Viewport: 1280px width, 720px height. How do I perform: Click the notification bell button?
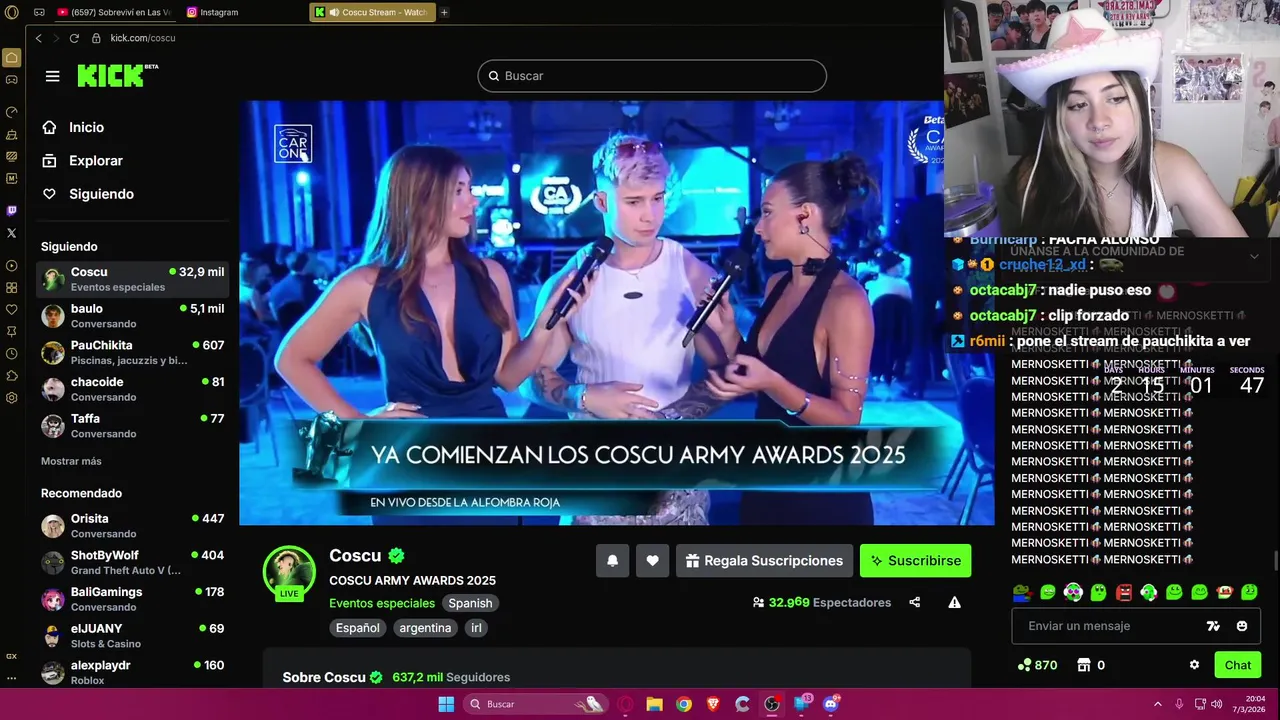pos(613,561)
